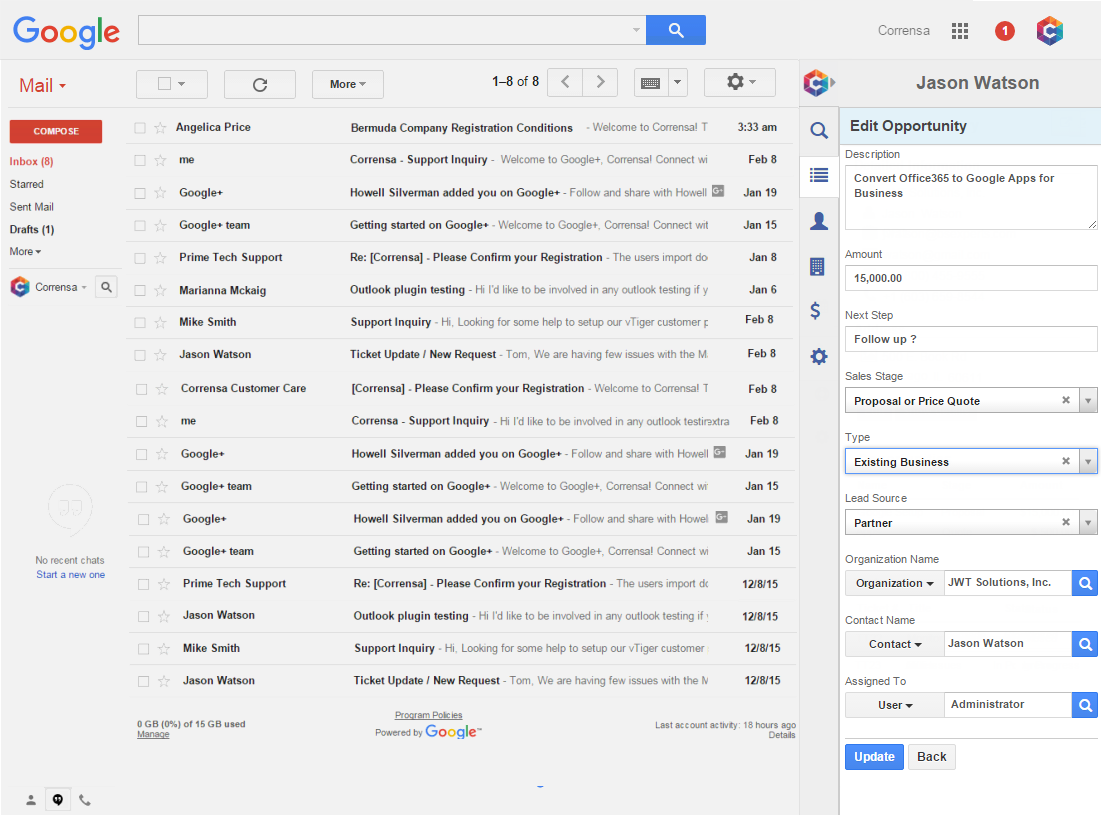
Task: Select the Angelica Price email checkbox
Action: click(x=140, y=128)
